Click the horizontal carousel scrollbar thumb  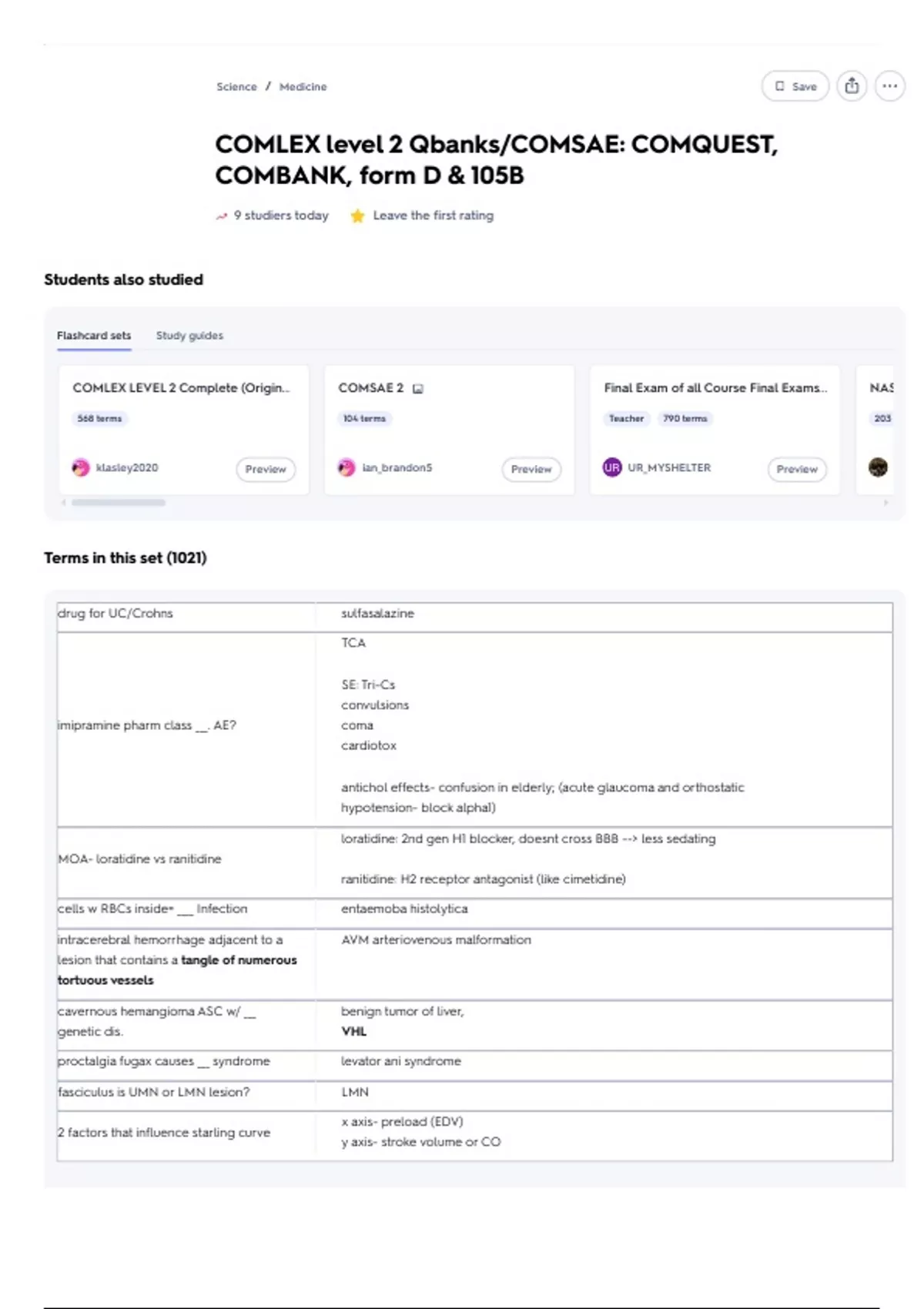(119, 503)
